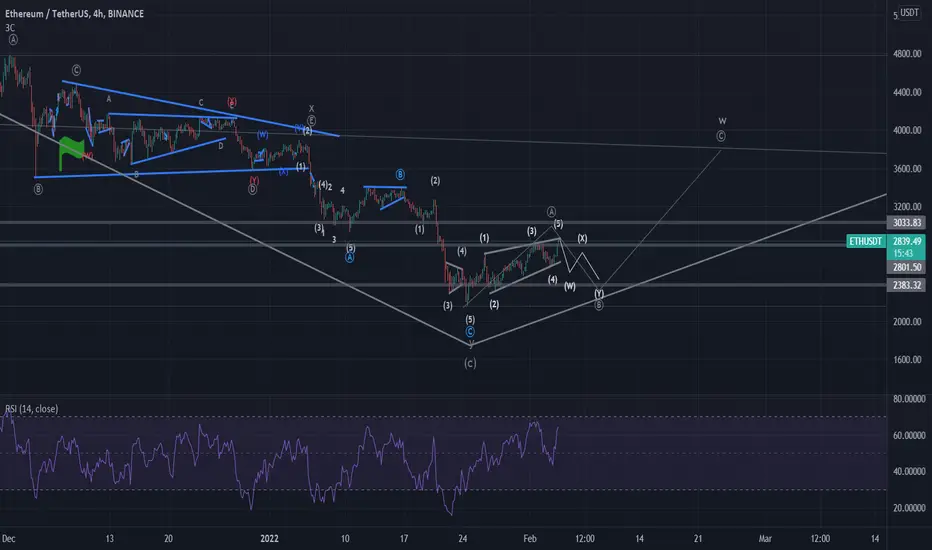Image resolution: width=932 pixels, height=550 pixels.
Task: Click the 3C text label
Action: (10, 27)
